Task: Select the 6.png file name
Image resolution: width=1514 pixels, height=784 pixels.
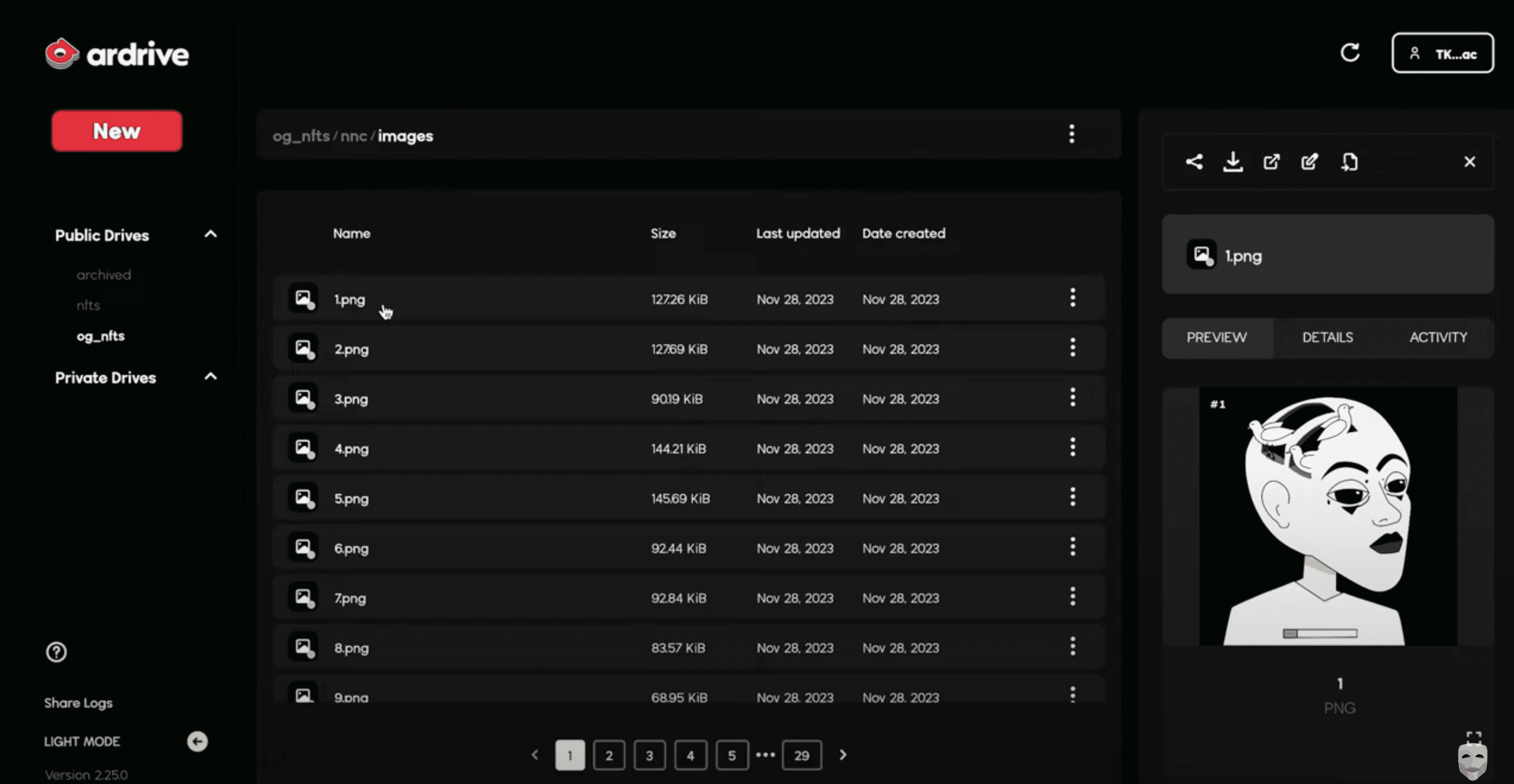Action: [x=351, y=548]
